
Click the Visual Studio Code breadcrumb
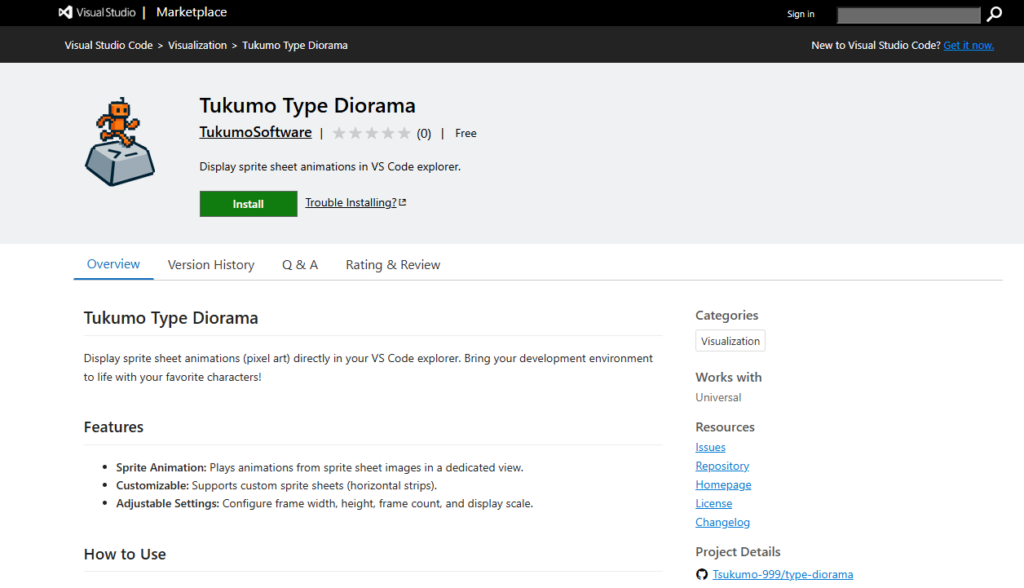point(109,45)
